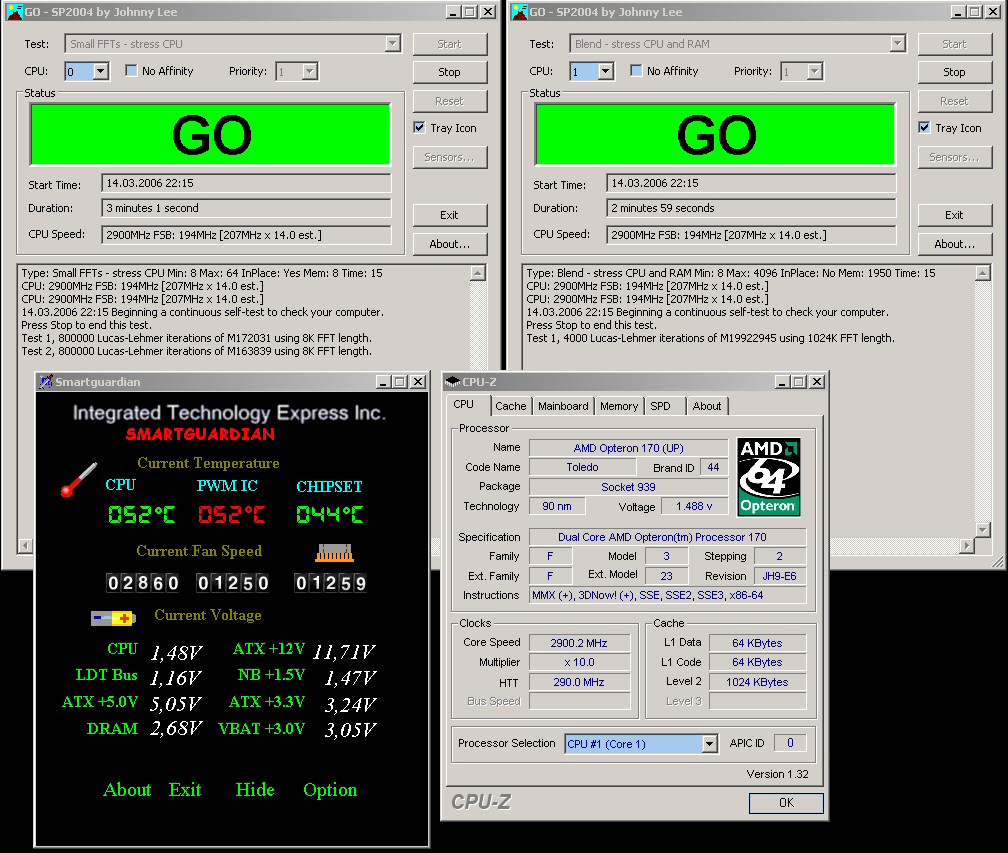
Task: Switch to the Mainboard tab in CPU-Z
Action: tap(563, 406)
